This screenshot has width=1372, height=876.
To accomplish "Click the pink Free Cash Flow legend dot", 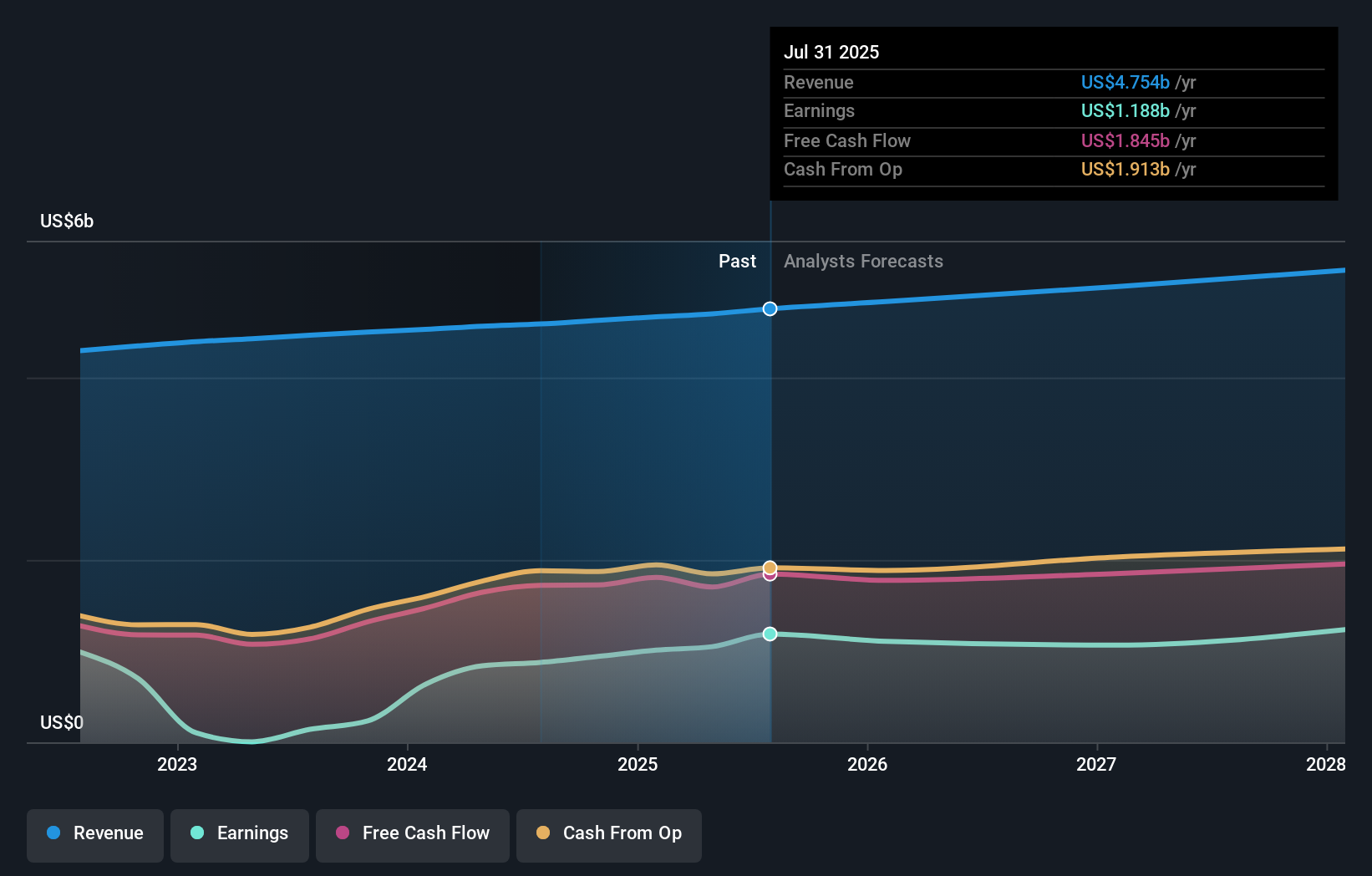I will coord(342,833).
